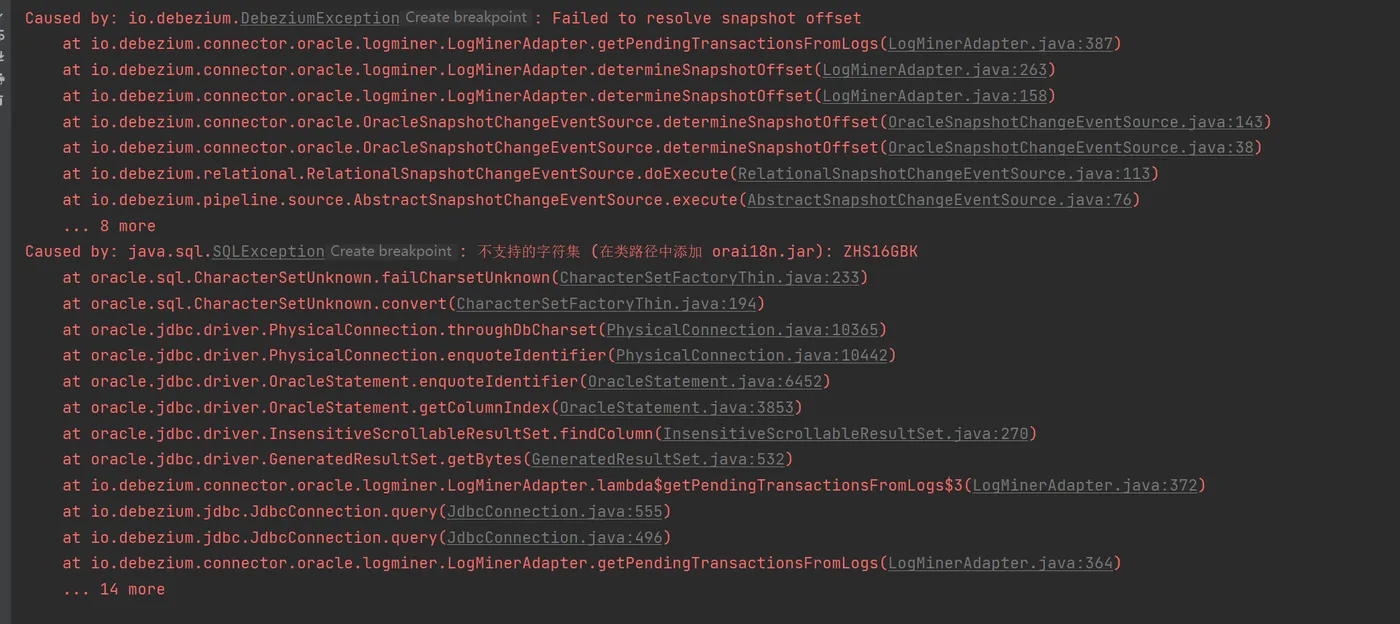Open the DebeziumException class link
Image resolution: width=1400 pixels, height=624 pixels.
coord(320,18)
